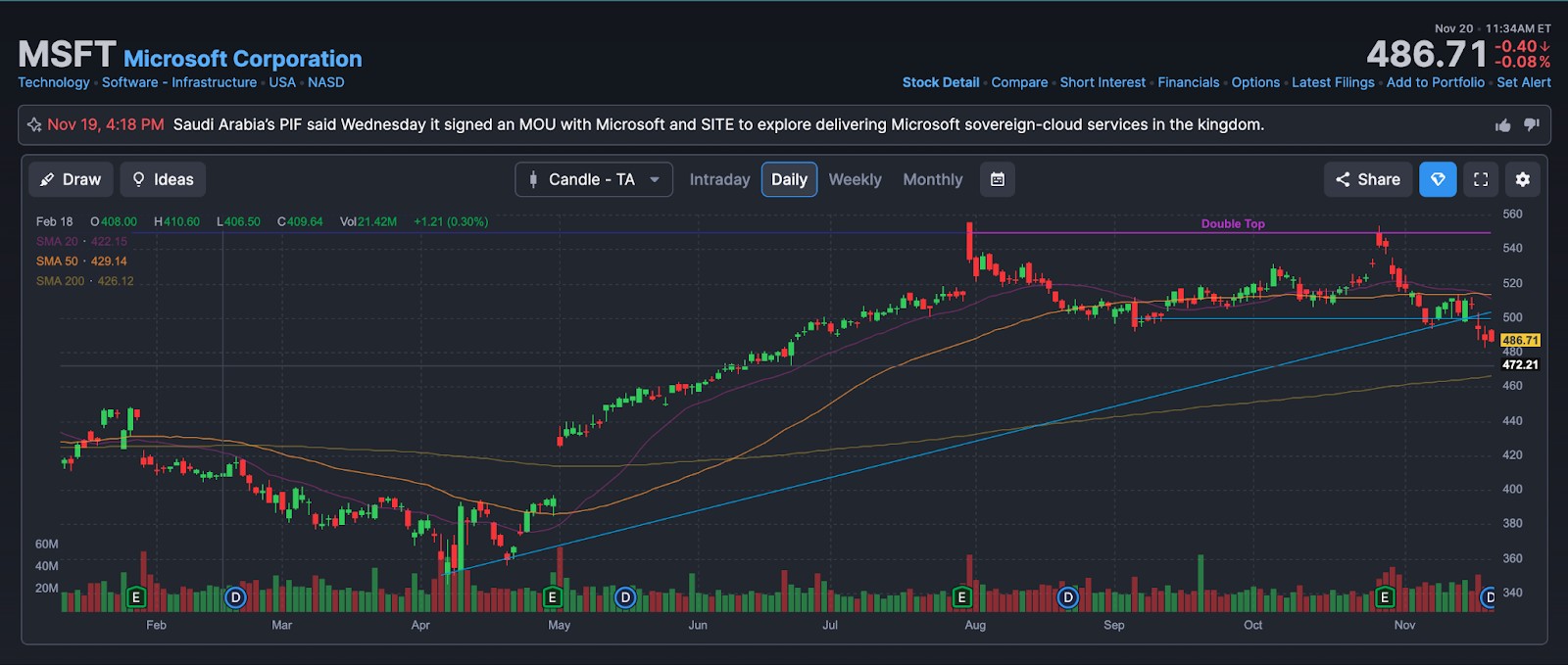Viewport: 1568px width, 665px height.
Task: Click the SMA 20 indicator label
Action: point(82,241)
